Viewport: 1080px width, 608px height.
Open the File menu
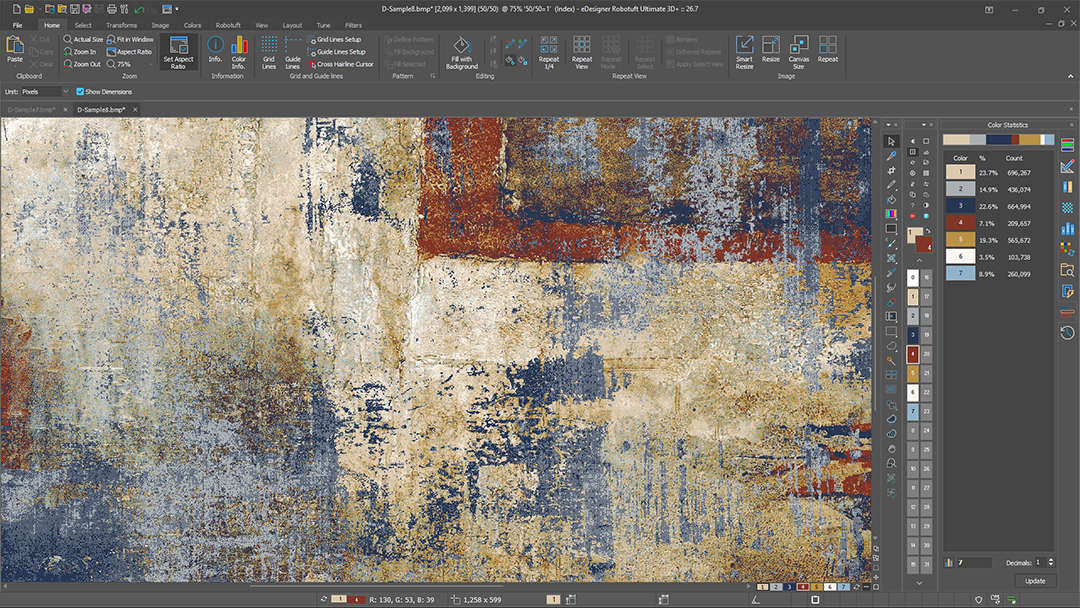click(17, 25)
